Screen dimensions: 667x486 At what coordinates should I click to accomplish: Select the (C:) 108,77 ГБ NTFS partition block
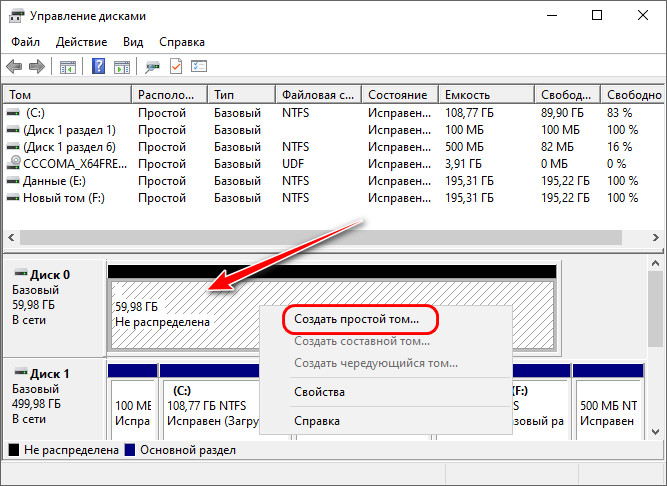tap(211, 404)
